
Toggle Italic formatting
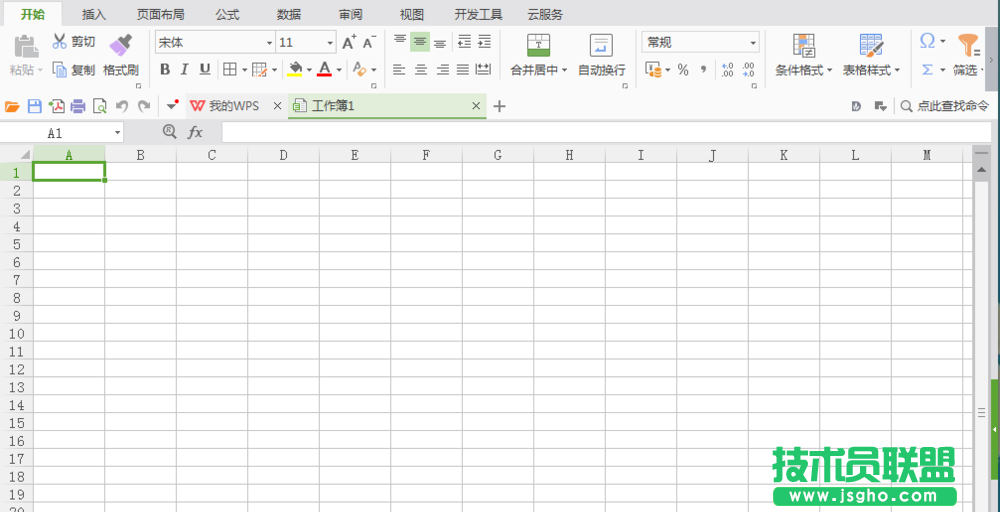pos(185,70)
